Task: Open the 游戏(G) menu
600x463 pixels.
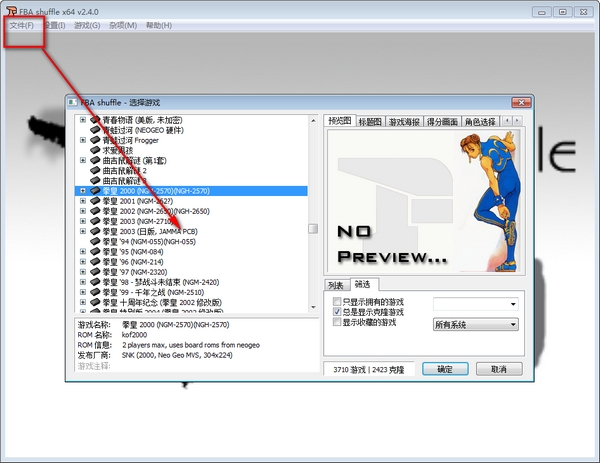Action: (87, 25)
